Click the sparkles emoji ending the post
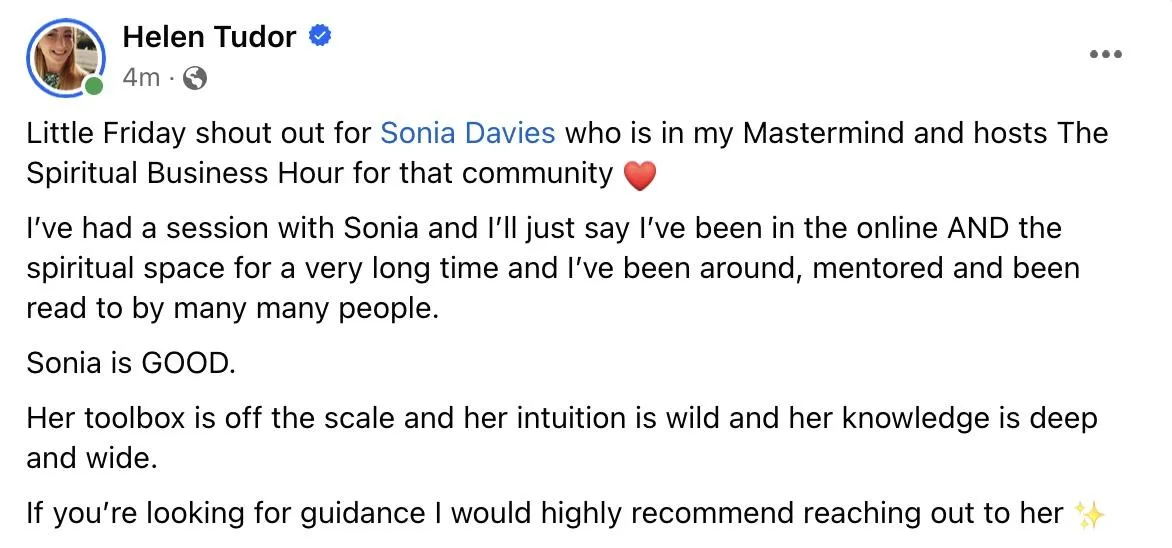Viewport: 1172px width, 548px height. (1087, 514)
